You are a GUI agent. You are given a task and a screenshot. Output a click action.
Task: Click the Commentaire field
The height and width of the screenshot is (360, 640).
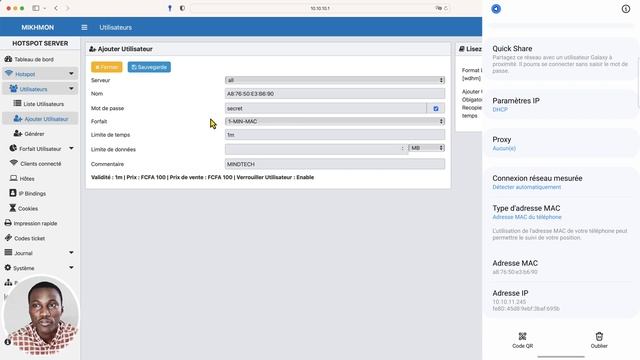click(x=335, y=164)
